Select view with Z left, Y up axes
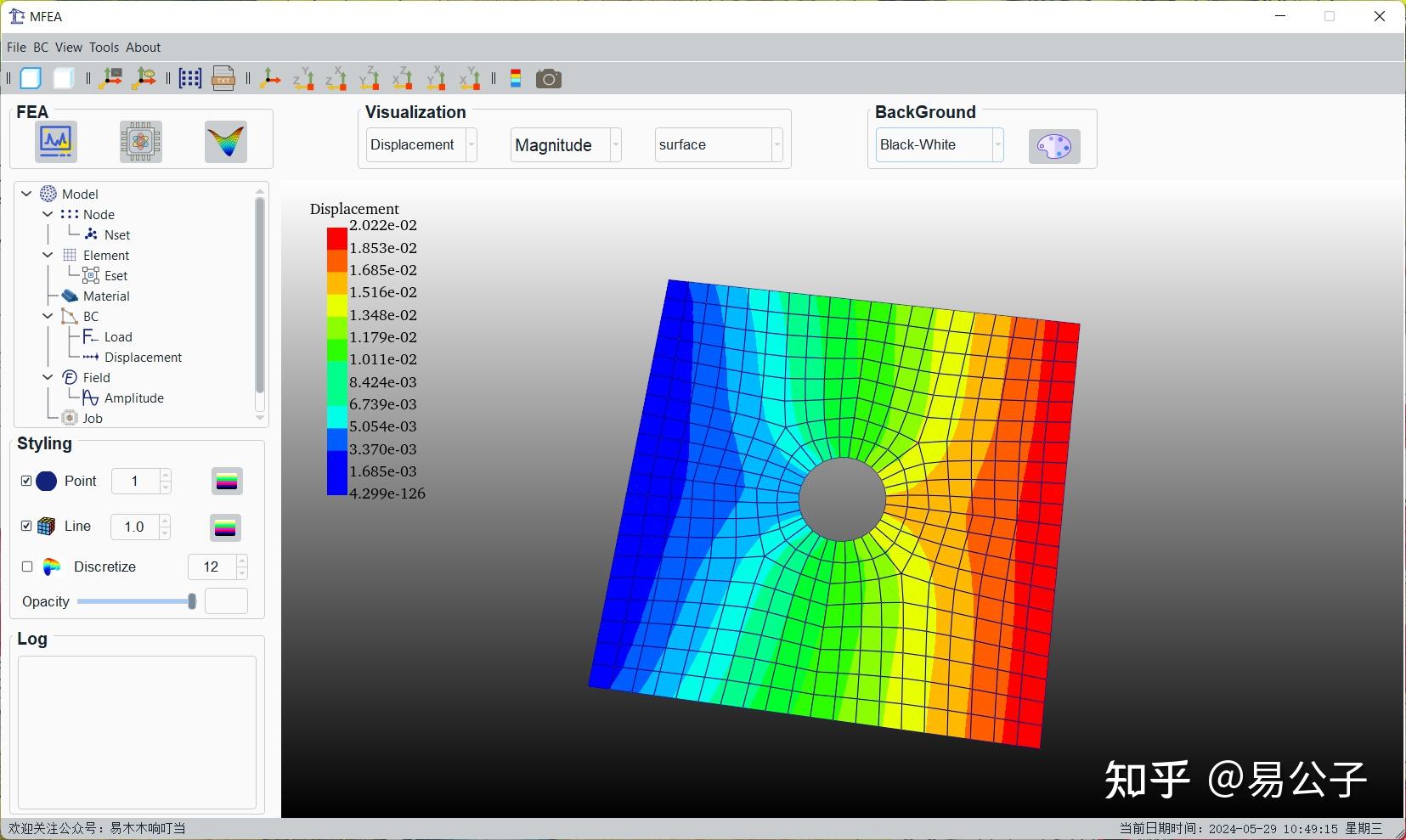 [x=303, y=78]
